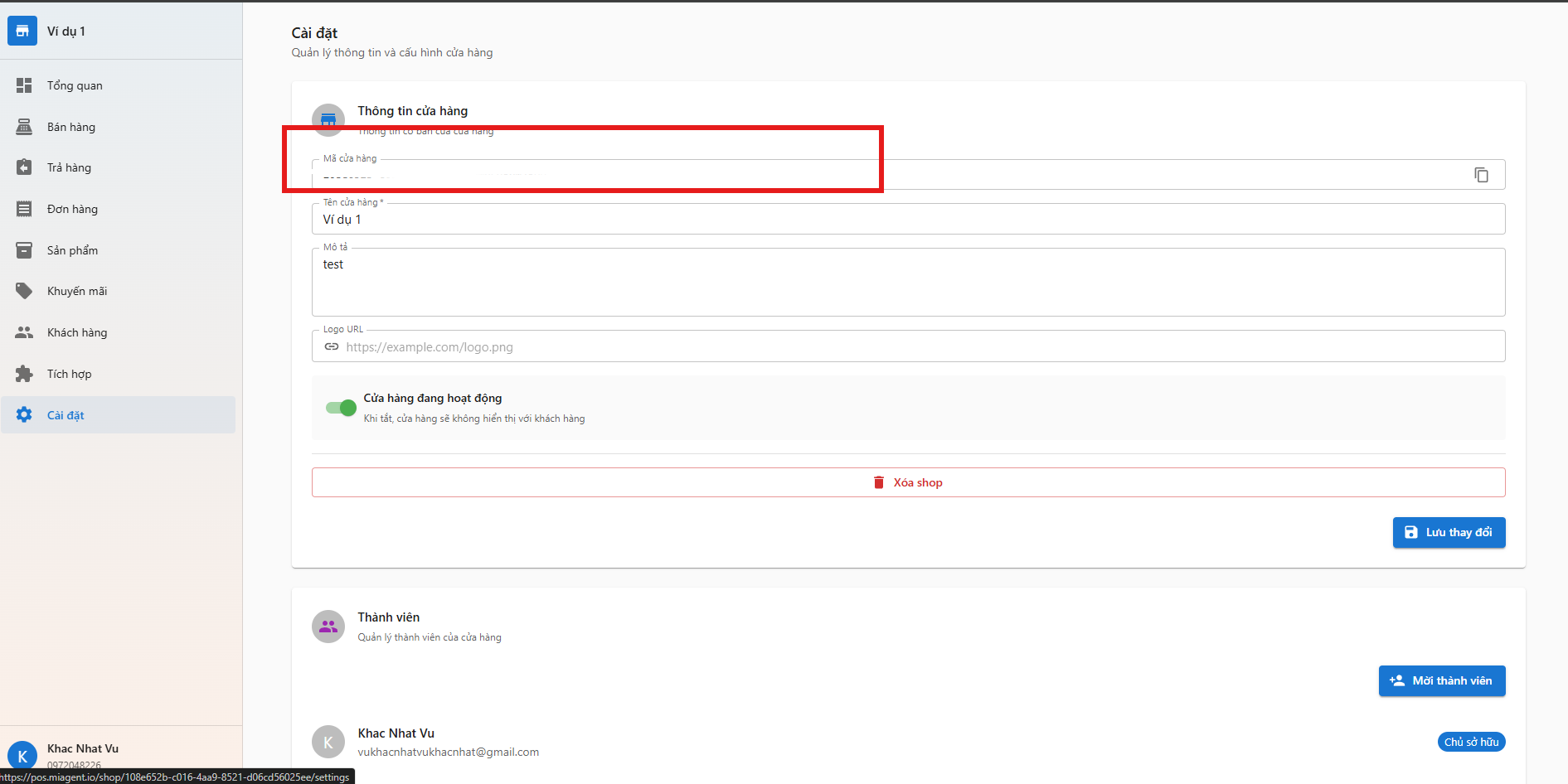Click the Xóa shop delete button
1568x784 pixels.
(x=908, y=482)
